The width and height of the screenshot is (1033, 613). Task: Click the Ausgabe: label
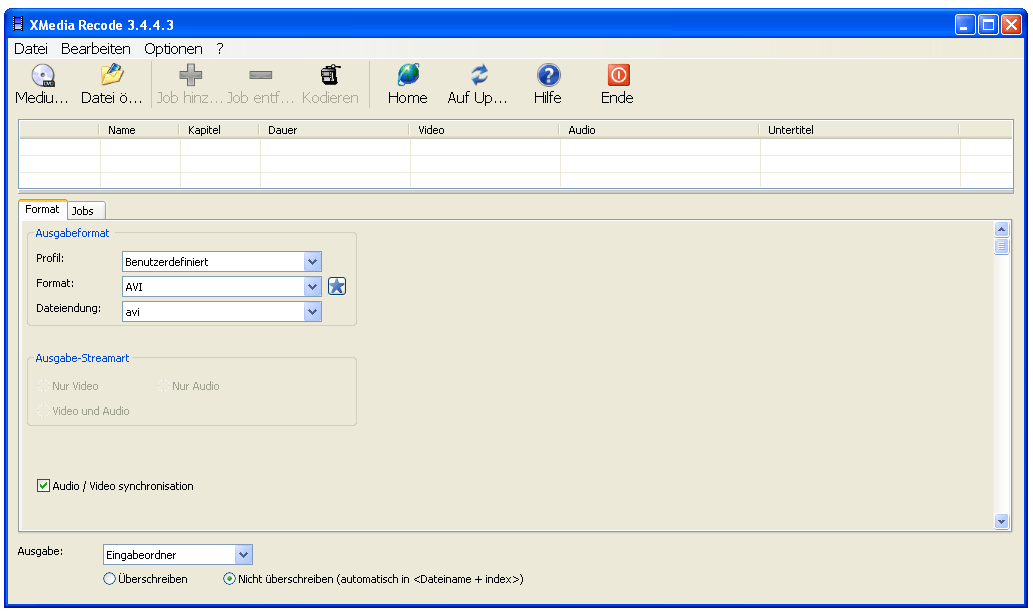pyautogui.click(x=40, y=551)
